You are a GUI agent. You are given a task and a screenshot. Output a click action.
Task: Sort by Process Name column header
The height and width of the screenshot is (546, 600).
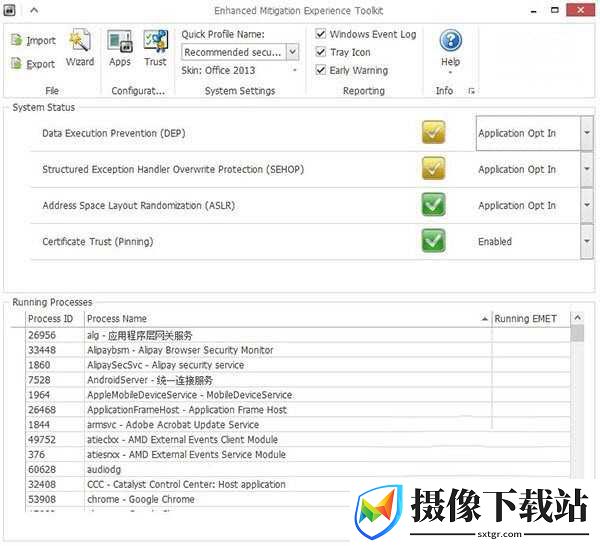[288, 319]
